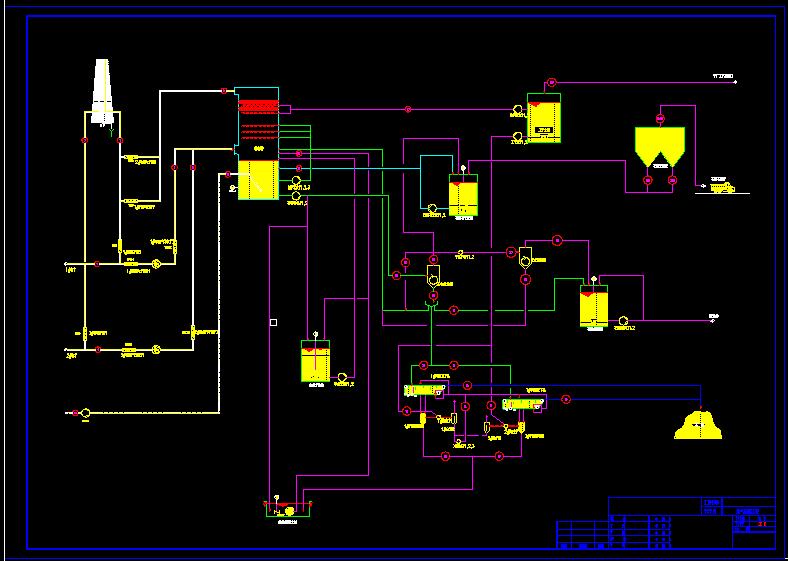This screenshot has width=788, height=561.
Task: Select the red spray layers in absorber tower
Action: [256, 105]
